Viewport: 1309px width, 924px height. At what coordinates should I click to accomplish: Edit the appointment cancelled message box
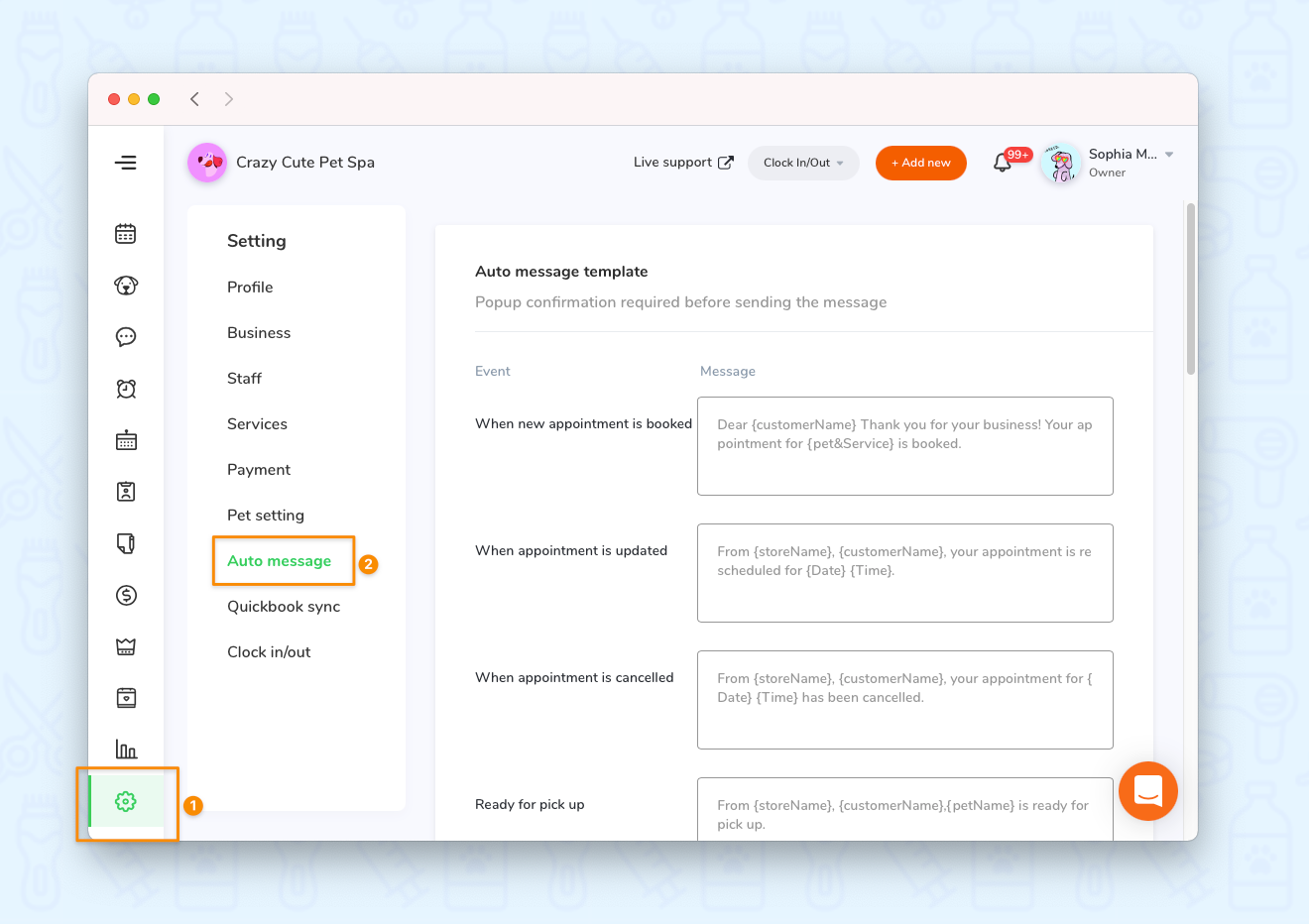pyautogui.click(x=905, y=700)
